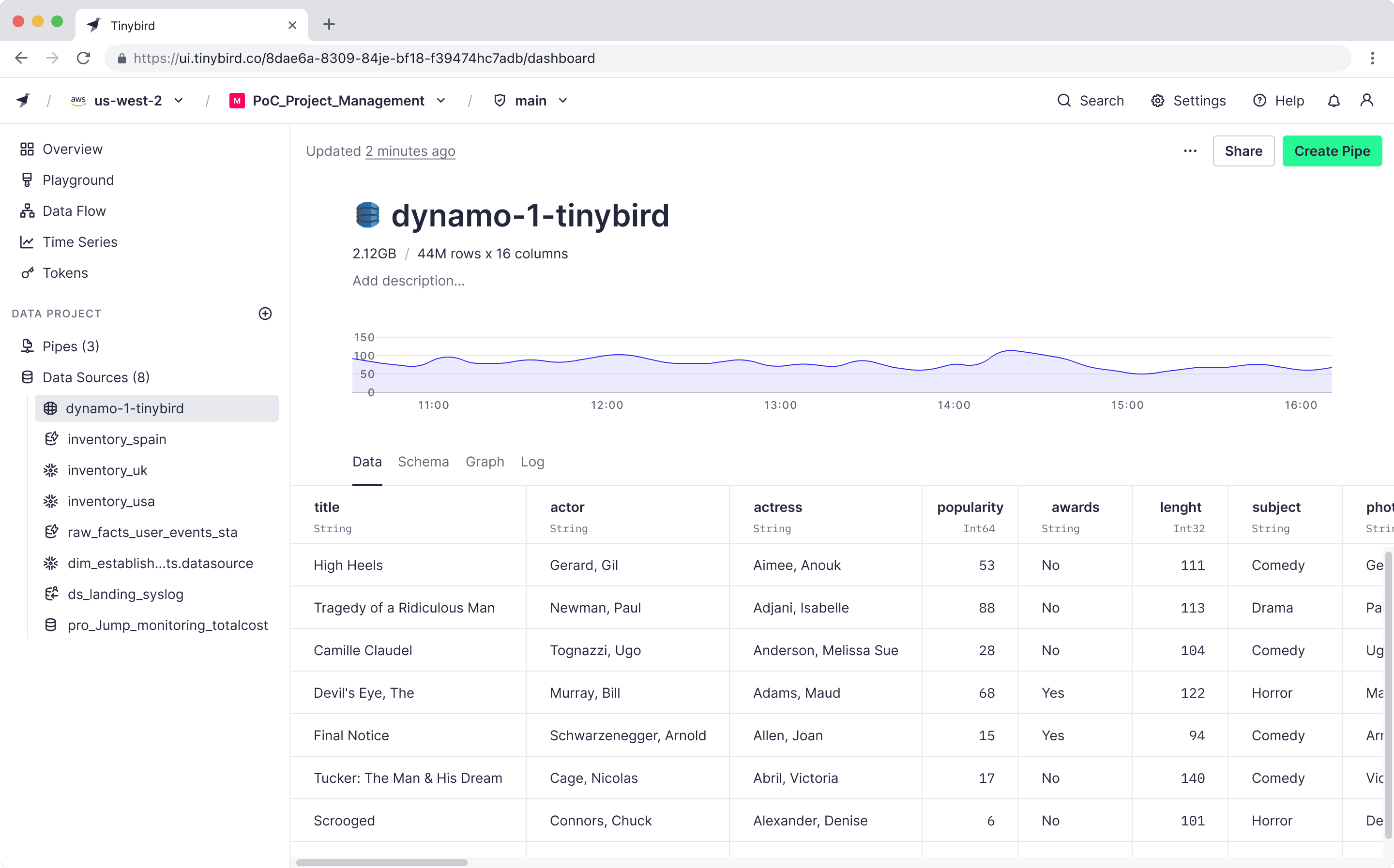The image size is (1394, 868).
Task: Click the inventory_spain source icon
Action: [51, 439]
